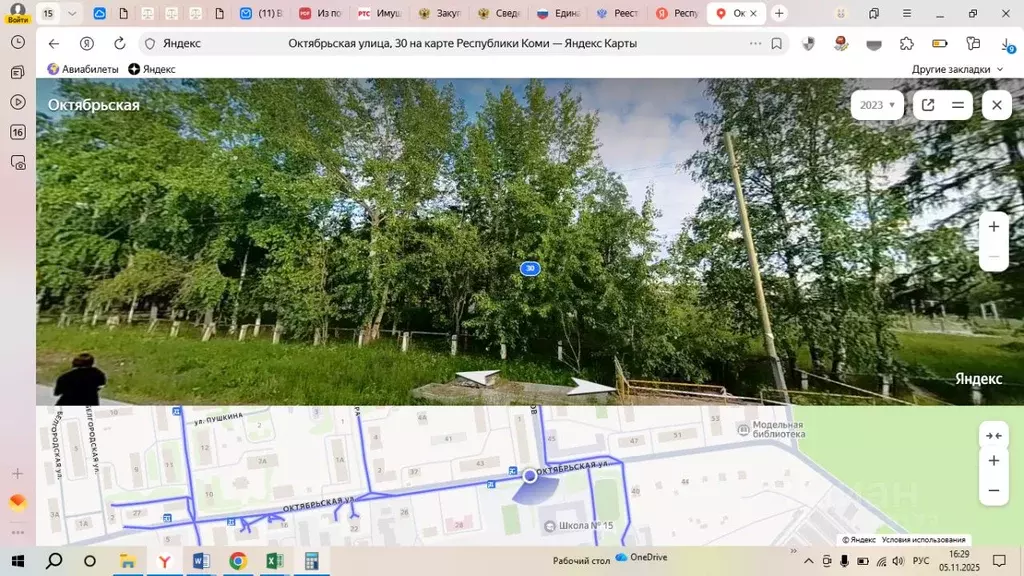
Task: Click house number 30 marker in panorama
Action: (530, 268)
